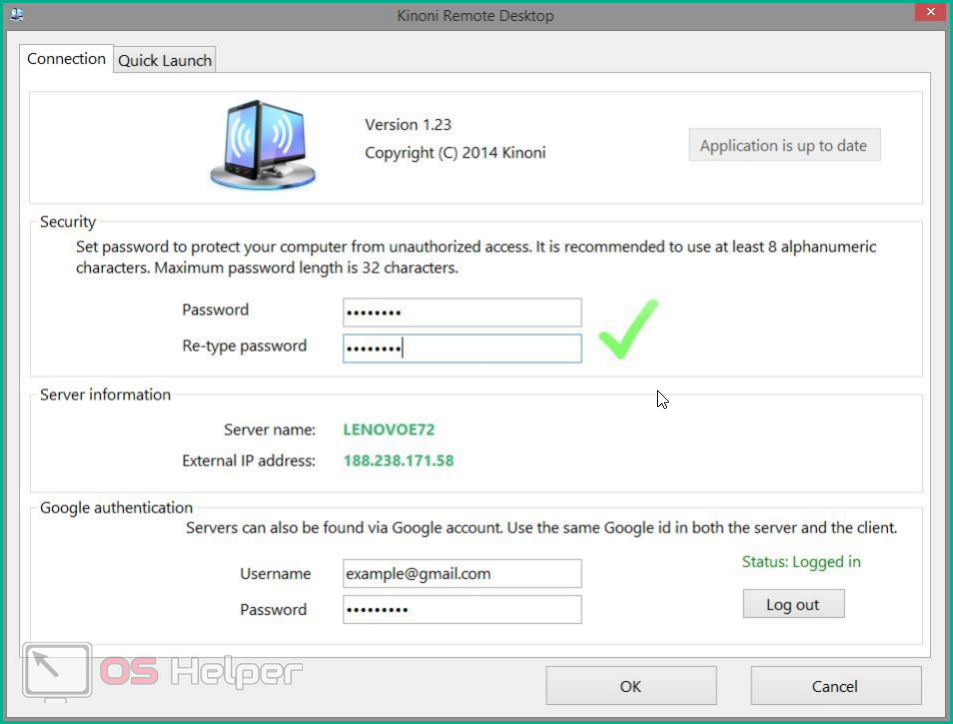The width and height of the screenshot is (953, 724).
Task: Focus the Security Password field
Action: 461,312
